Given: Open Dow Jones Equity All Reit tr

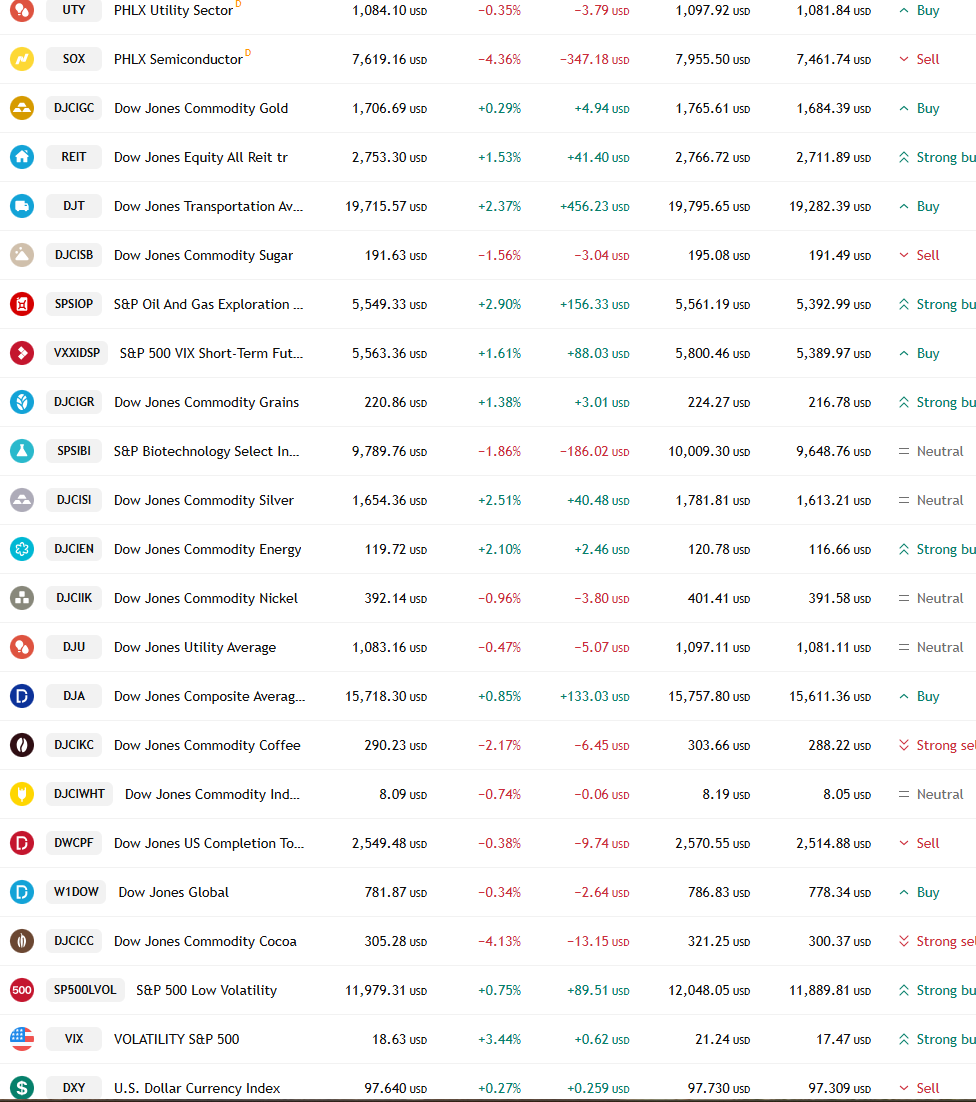Looking at the screenshot, I should click(201, 157).
